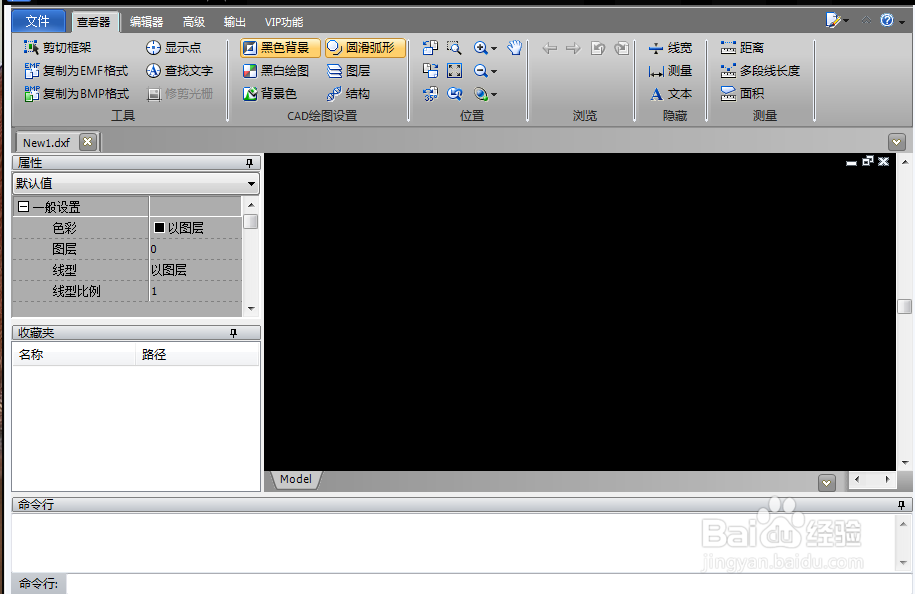This screenshot has width=915, height=594.
Task: Click the rotate by 35° angle icon
Action: [430, 93]
